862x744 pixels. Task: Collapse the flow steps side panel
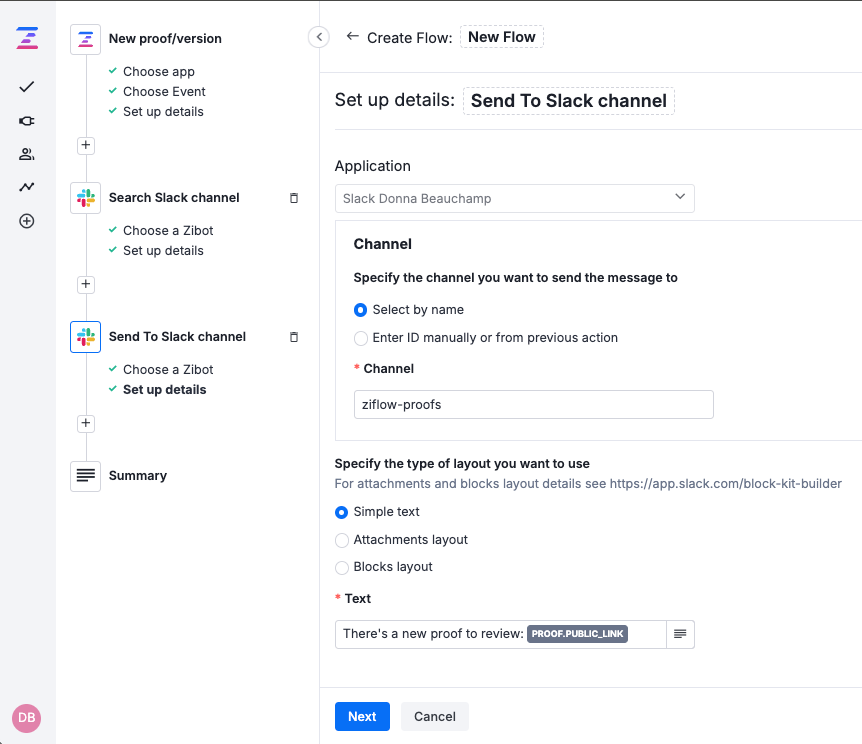tap(319, 37)
